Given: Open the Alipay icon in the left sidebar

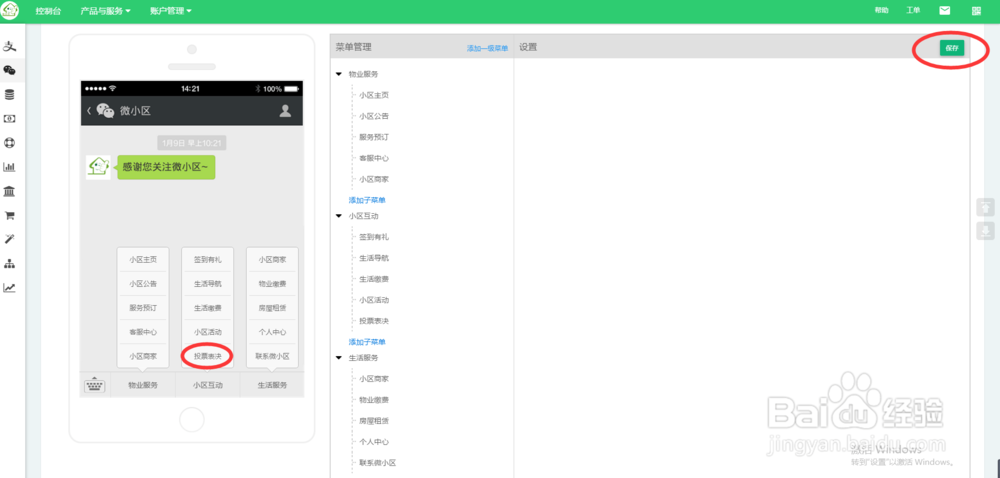Looking at the screenshot, I should point(9,47).
